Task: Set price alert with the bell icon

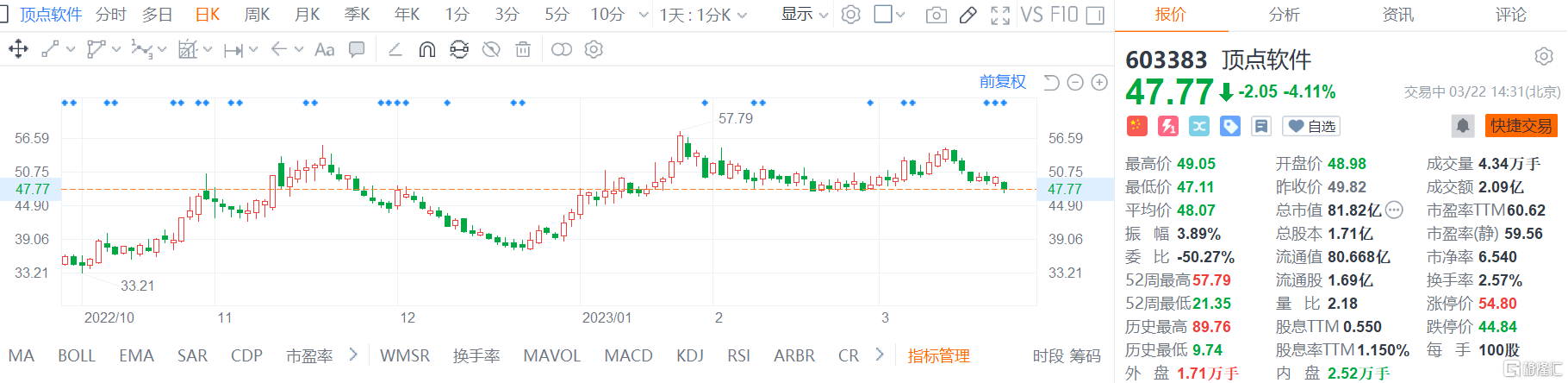Action: 1463,126
